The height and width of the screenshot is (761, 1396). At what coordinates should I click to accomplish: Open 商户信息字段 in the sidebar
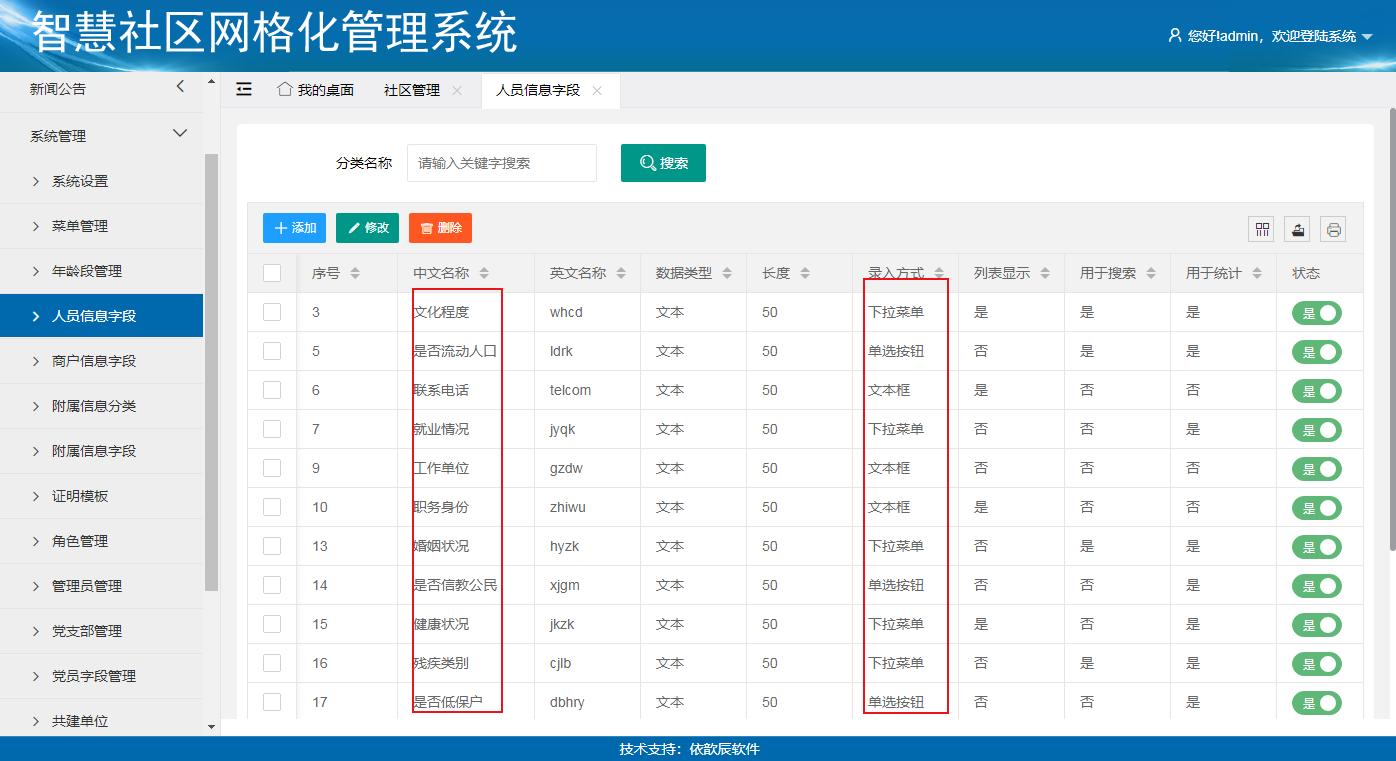94,361
